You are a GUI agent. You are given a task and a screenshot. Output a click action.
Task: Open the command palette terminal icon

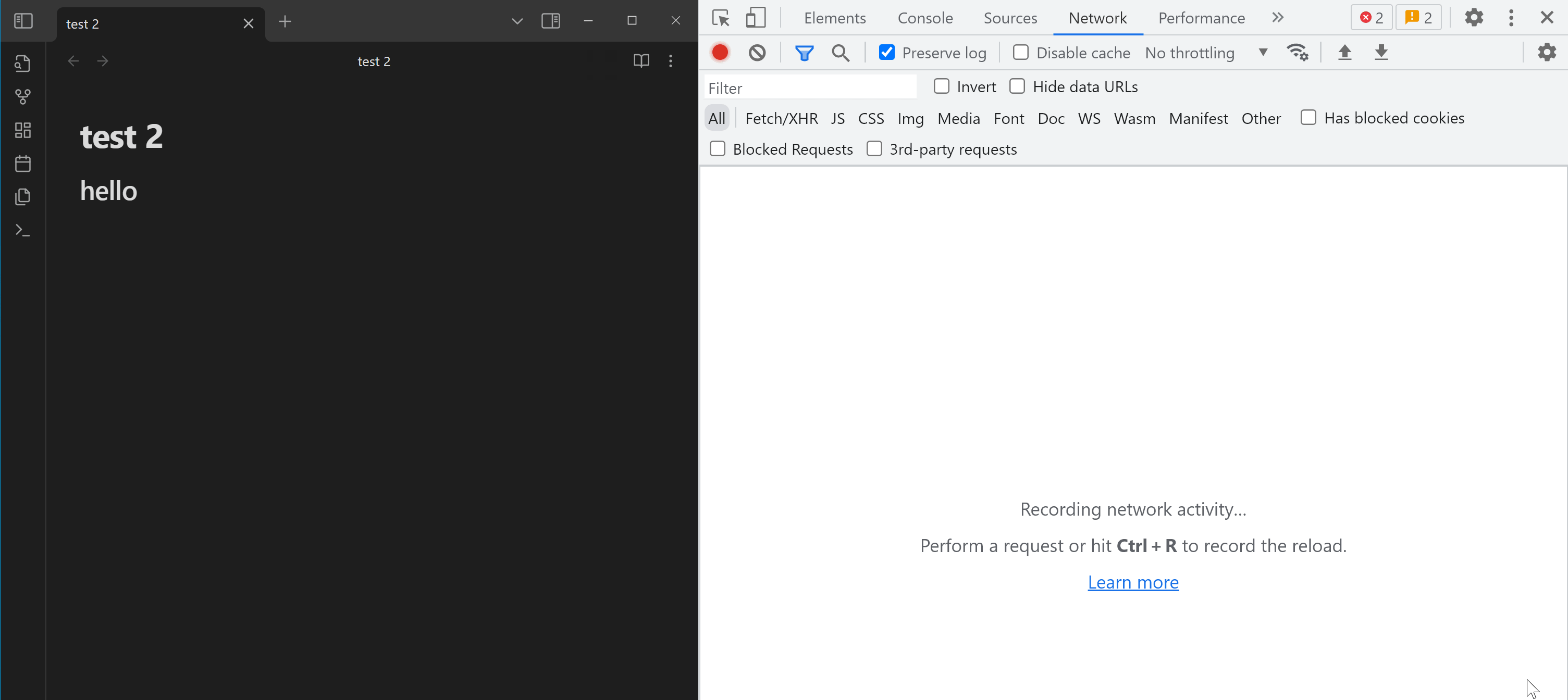coord(22,231)
